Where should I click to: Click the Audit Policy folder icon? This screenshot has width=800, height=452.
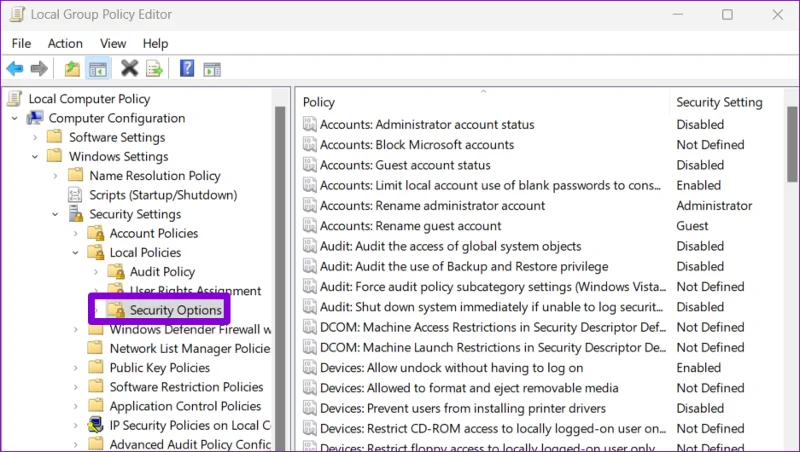(116, 271)
